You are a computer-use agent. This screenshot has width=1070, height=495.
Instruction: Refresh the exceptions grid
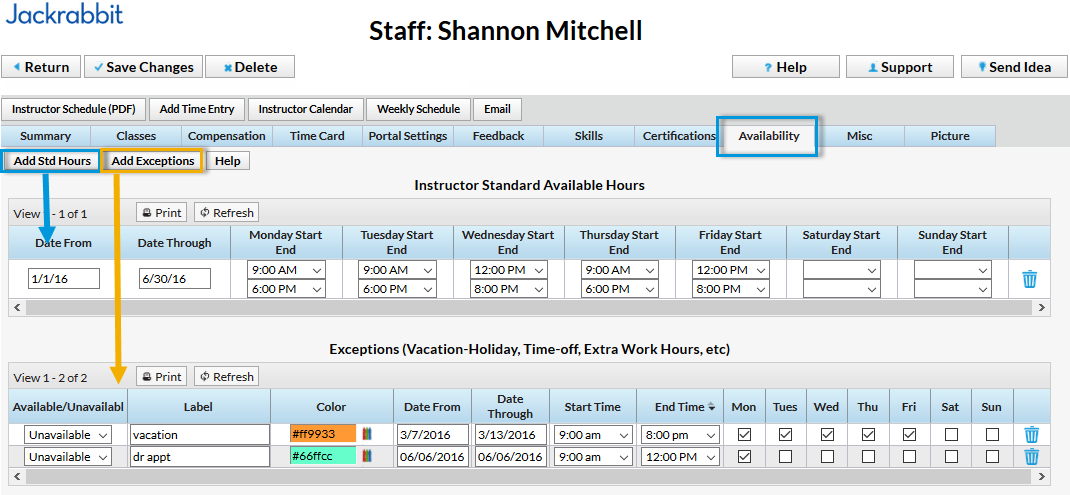(x=227, y=376)
